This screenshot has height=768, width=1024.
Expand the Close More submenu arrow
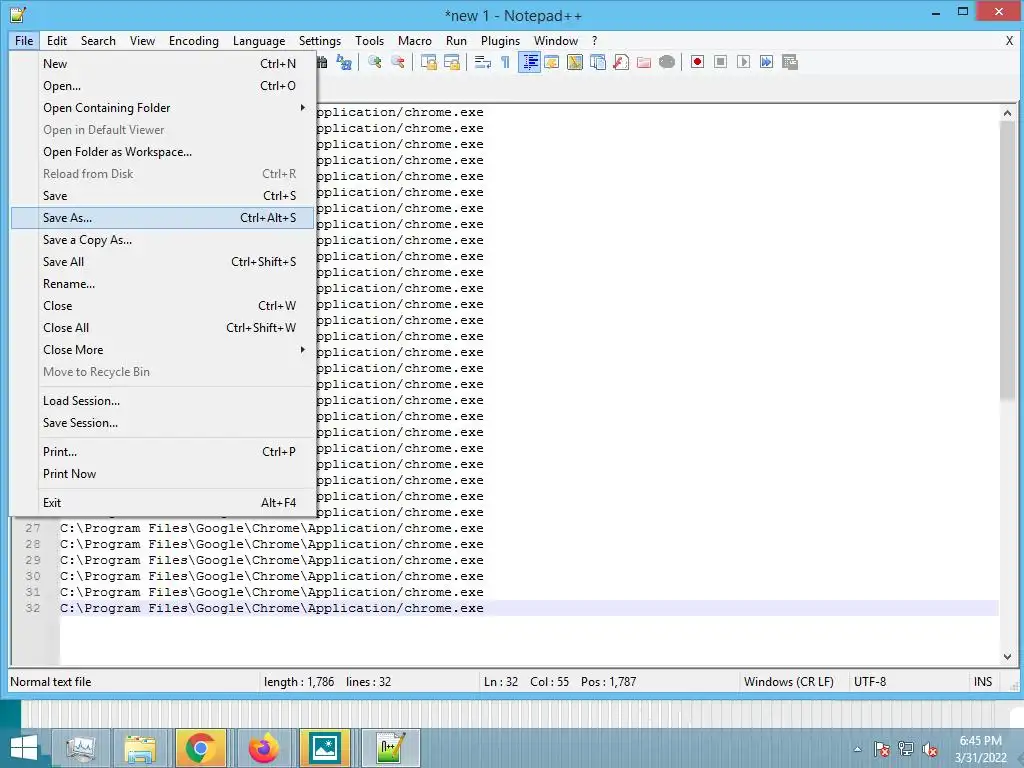coord(302,350)
